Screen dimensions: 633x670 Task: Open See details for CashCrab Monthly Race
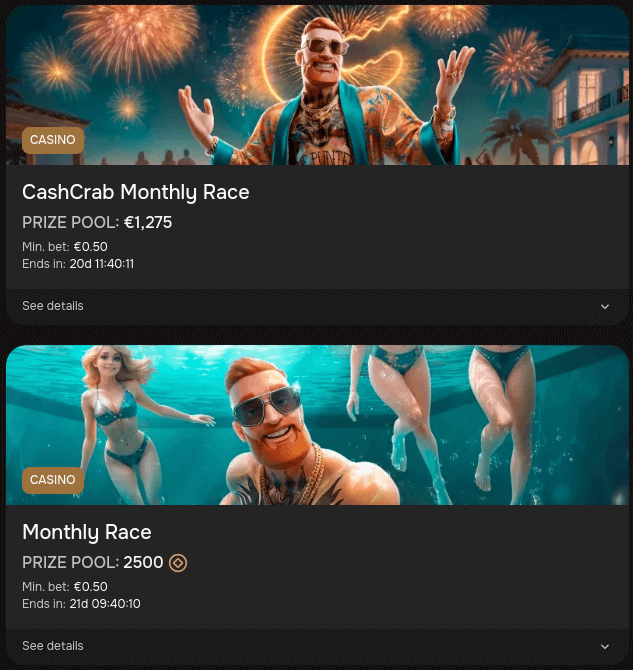tap(53, 306)
